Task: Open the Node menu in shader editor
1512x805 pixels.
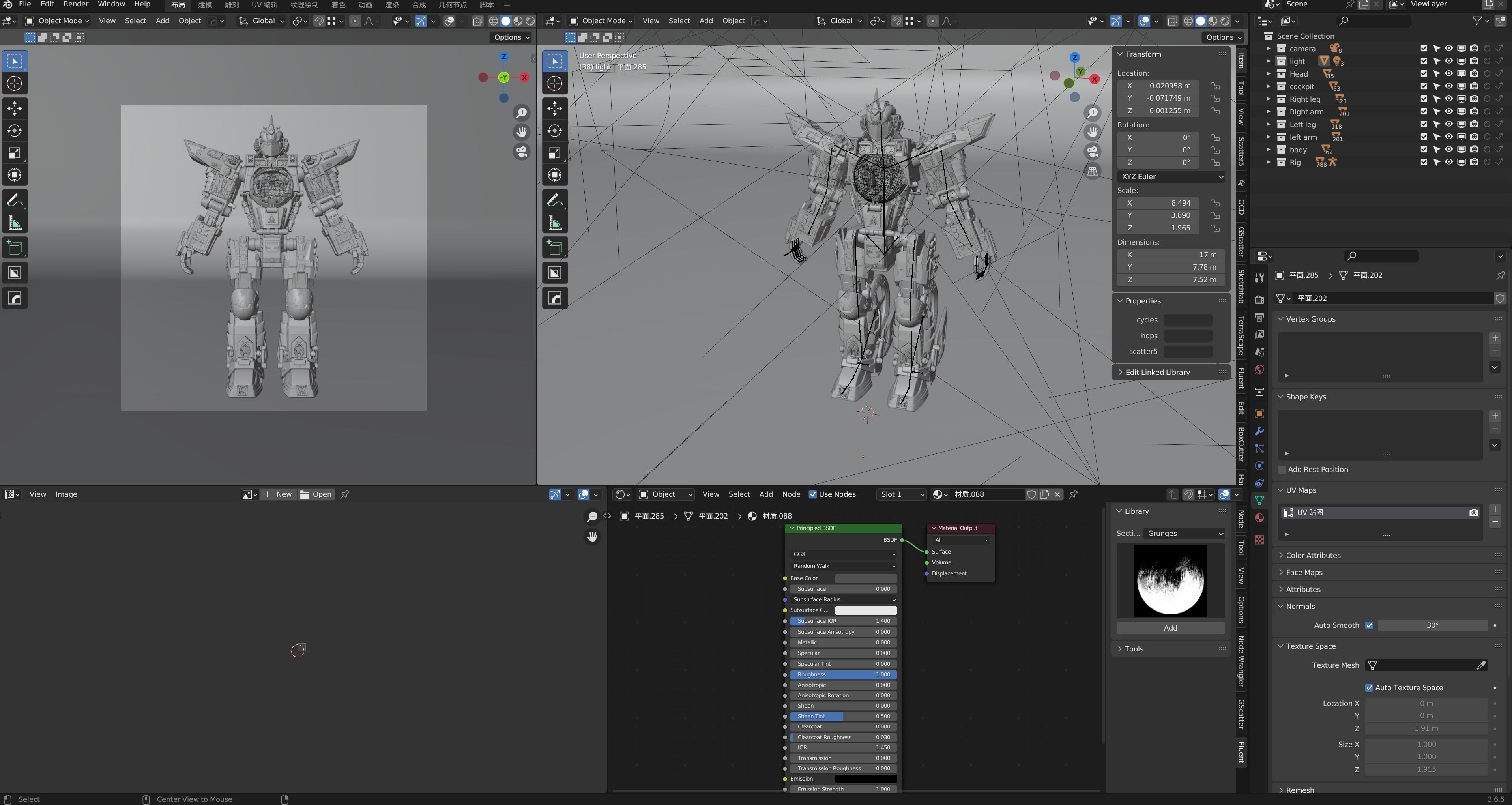Action: [x=791, y=494]
